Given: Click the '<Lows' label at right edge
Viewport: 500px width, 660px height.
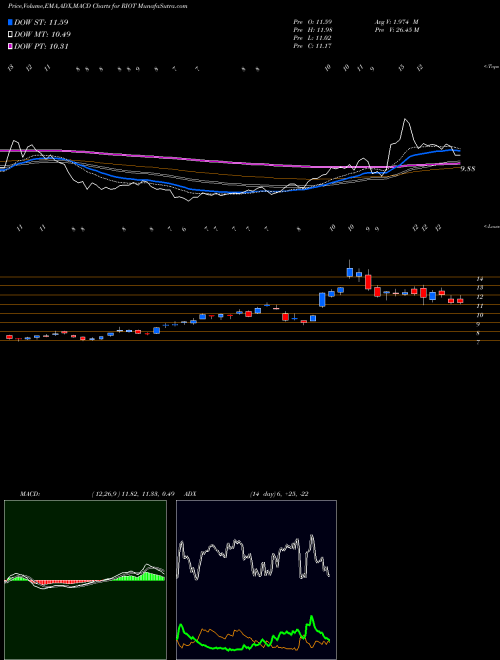Looking at the screenshot, I should [492, 226].
